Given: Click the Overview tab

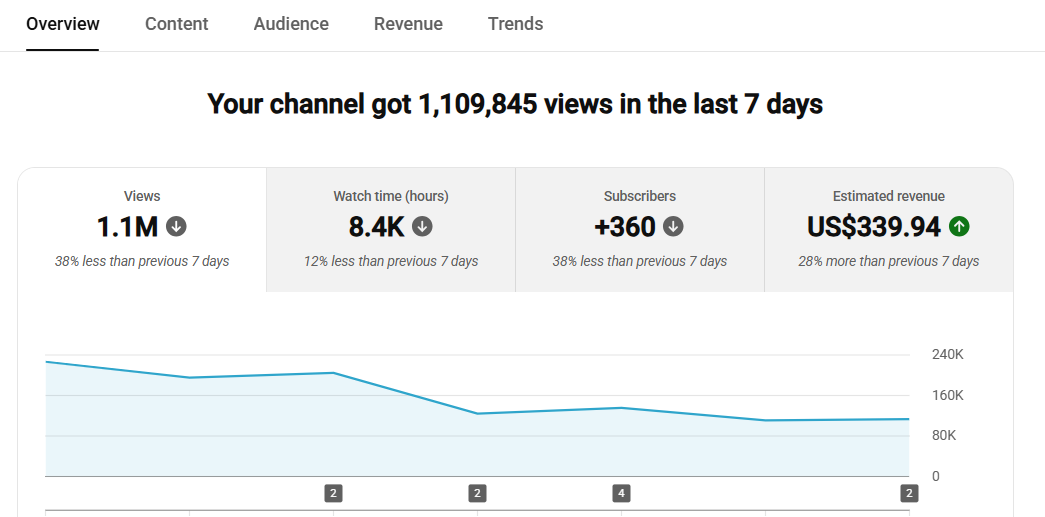Looking at the screenshot, I should click(x=63, y=24).
